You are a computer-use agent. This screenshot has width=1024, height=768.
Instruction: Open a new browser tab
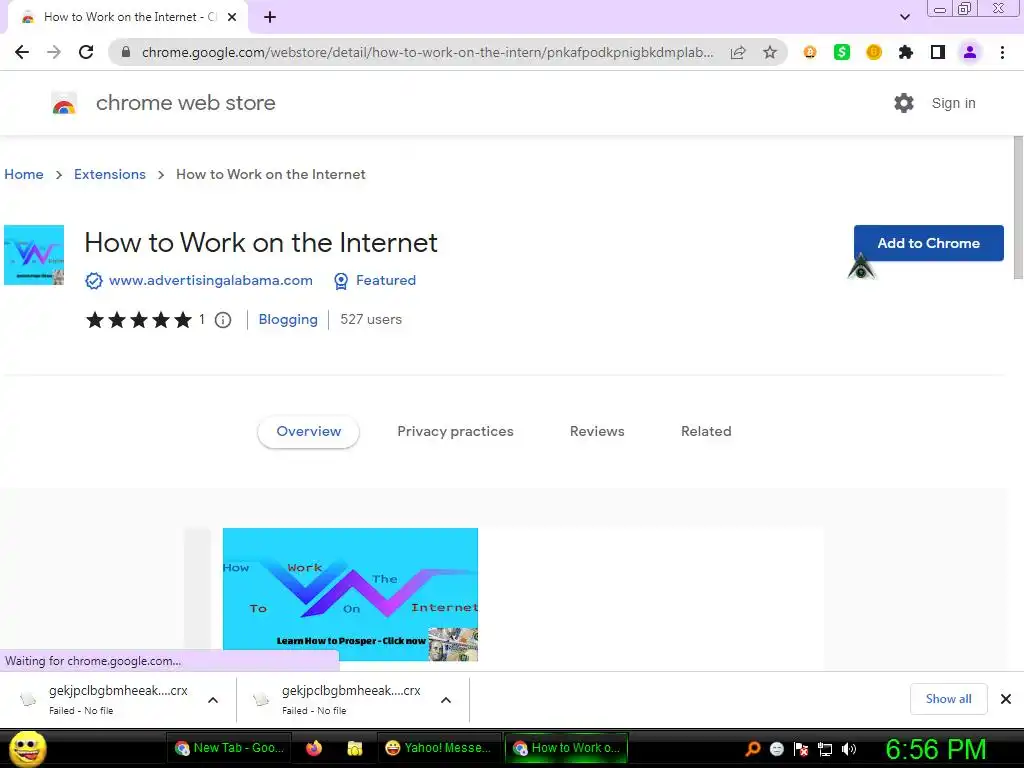pyautogui.click(x=270, y=18)
